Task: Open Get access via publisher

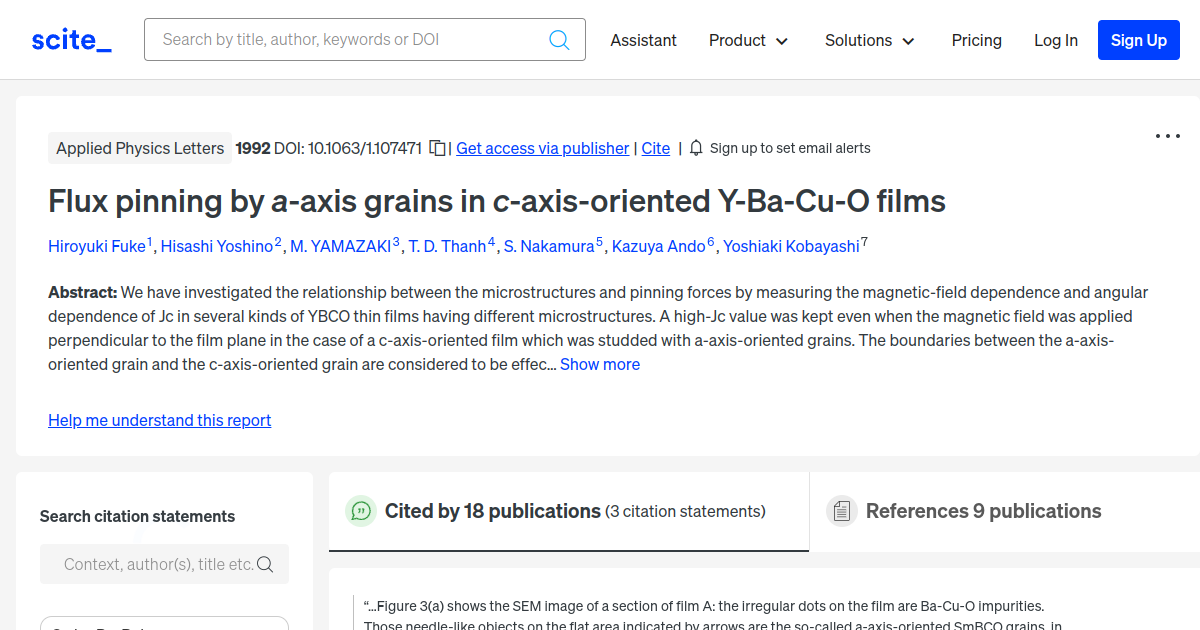Action: [x=542, y=148]
